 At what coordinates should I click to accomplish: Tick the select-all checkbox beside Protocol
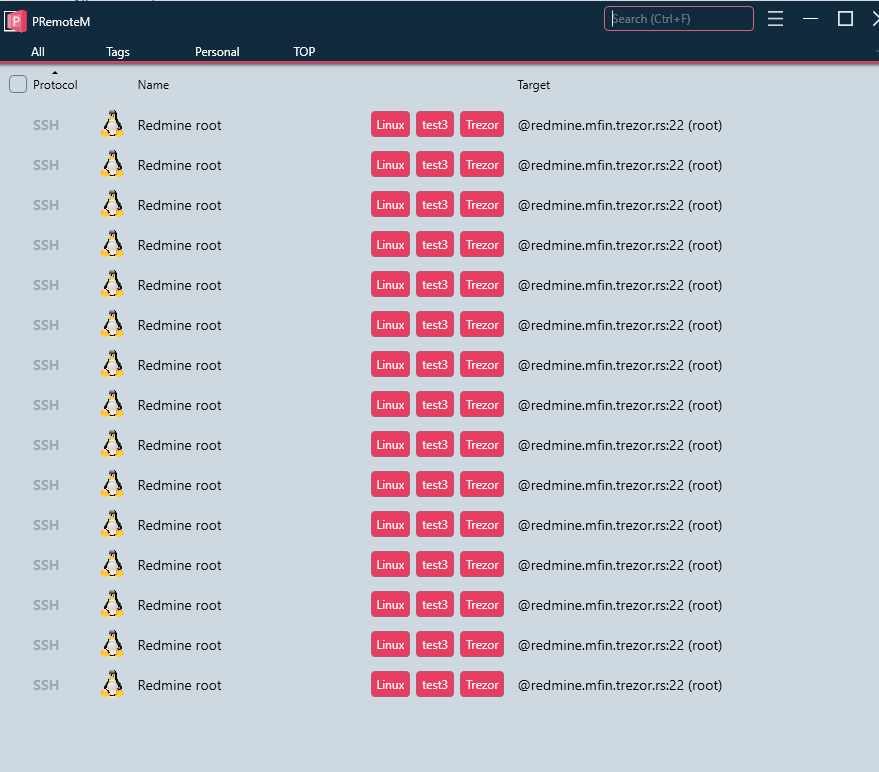point(18,85)
